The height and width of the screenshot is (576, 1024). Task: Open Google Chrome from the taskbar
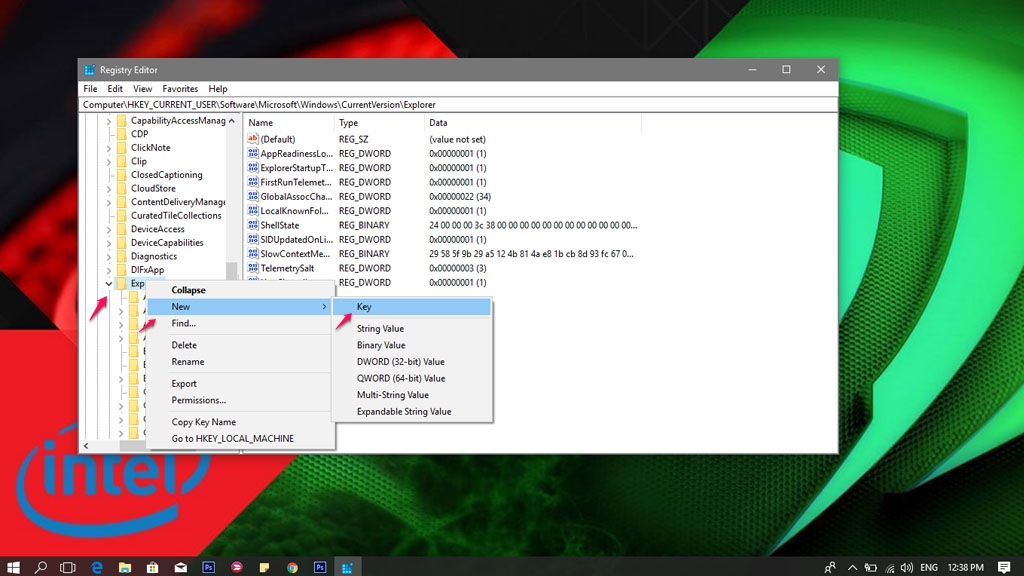tap(292, 567)
